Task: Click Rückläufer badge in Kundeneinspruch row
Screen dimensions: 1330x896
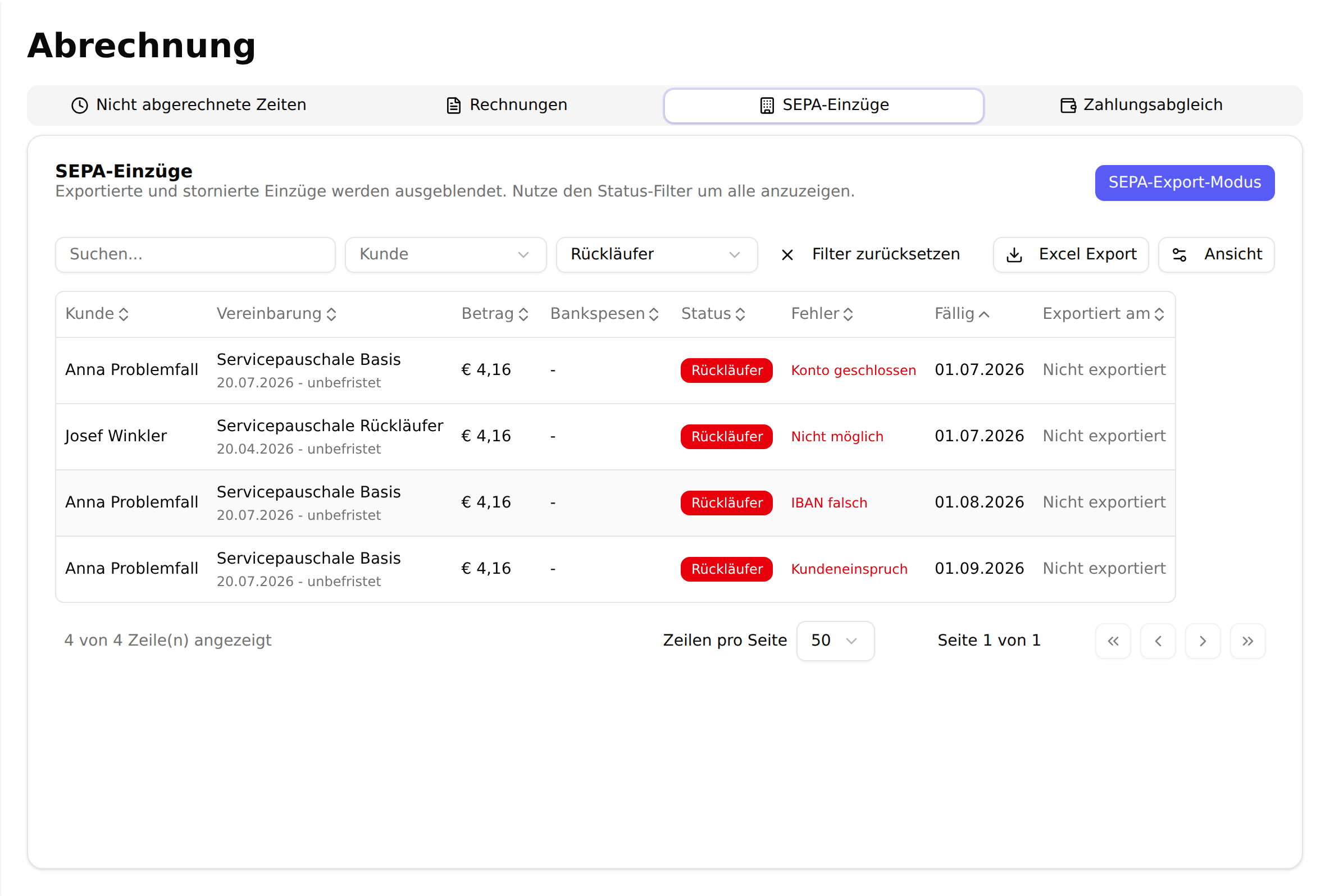Action: pyautogui.click(x=726, y=569)
